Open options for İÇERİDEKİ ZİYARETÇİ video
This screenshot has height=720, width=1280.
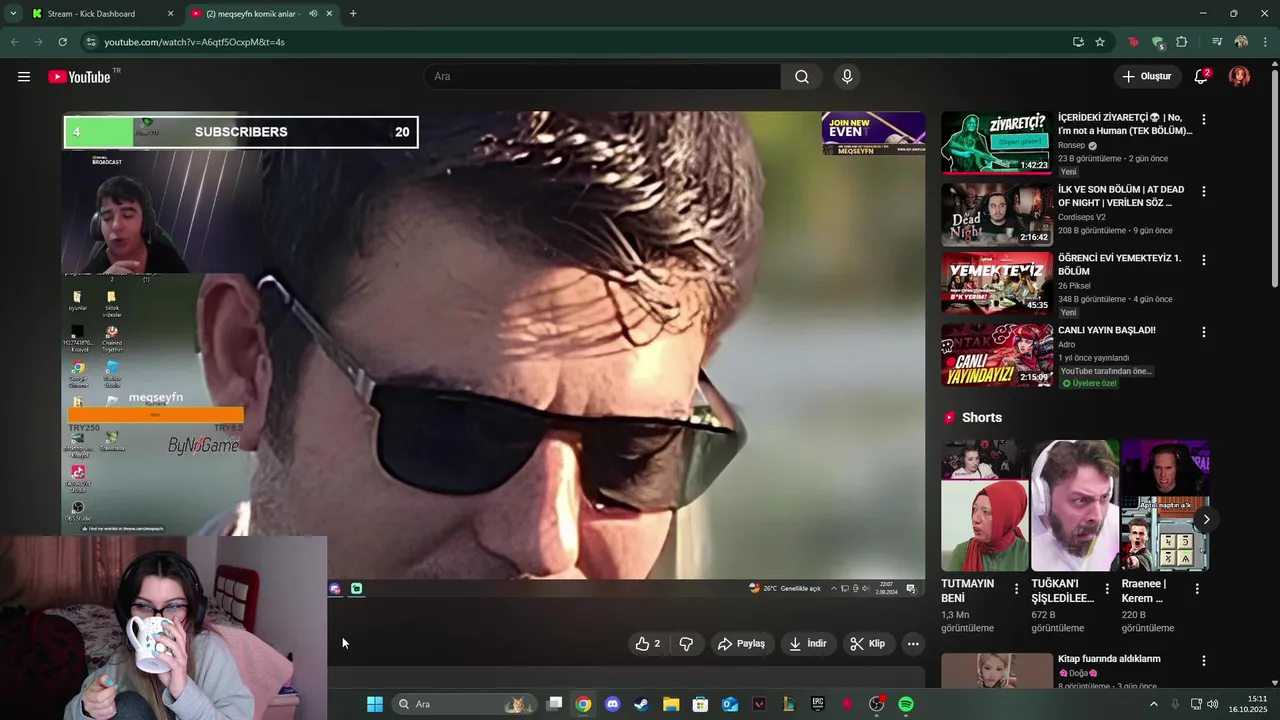coord(1204,120)
